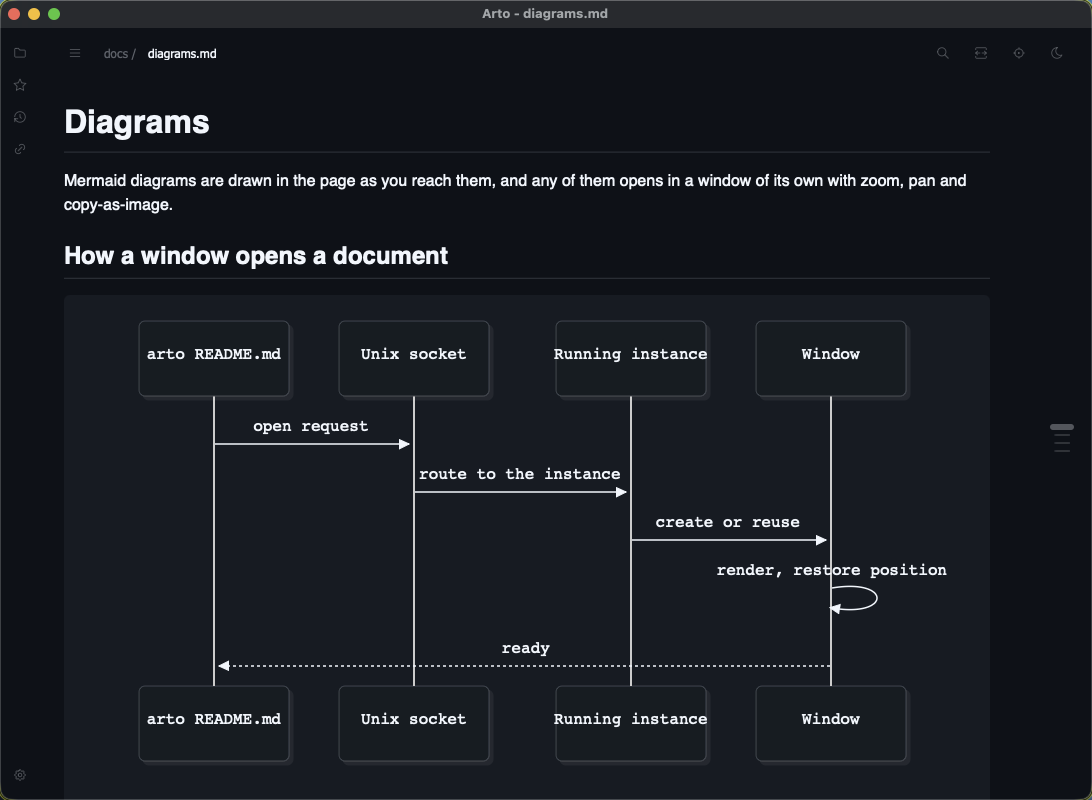Toggle content width icon in top toolbar
The height and width of the screenshot is (800, 1092).
coord(981,53)
